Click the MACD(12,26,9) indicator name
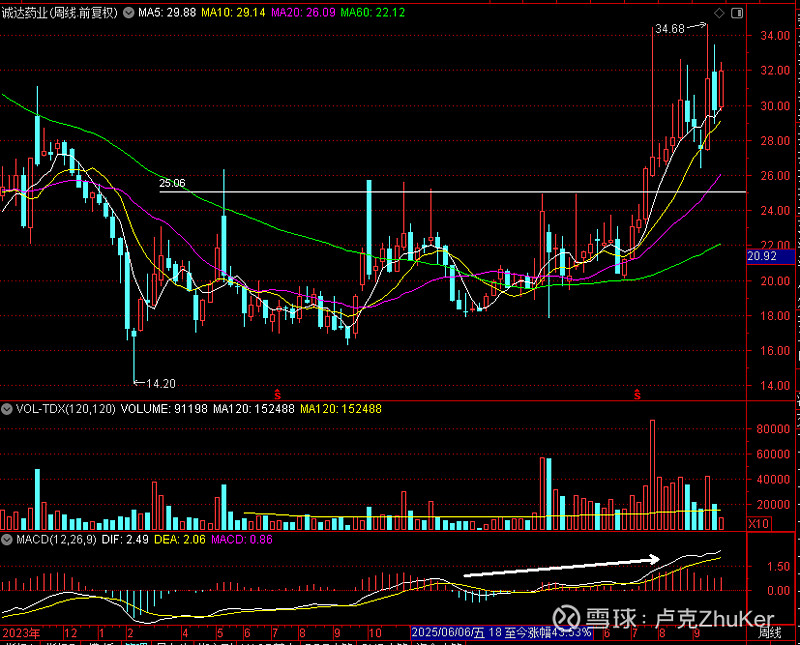This screenshot has height=645, width=800. click(x=56, y=539)
